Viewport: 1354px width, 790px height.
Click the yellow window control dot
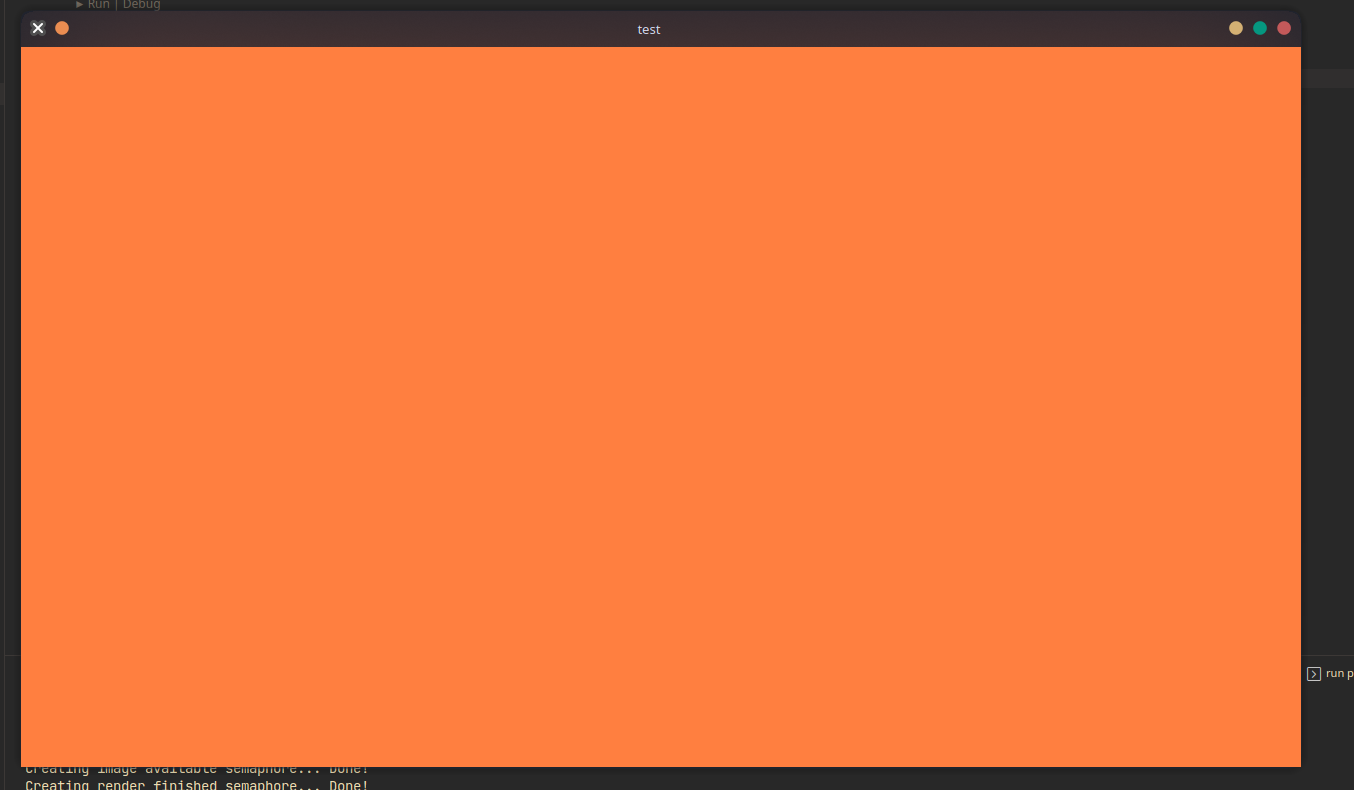coord(1236,28)
